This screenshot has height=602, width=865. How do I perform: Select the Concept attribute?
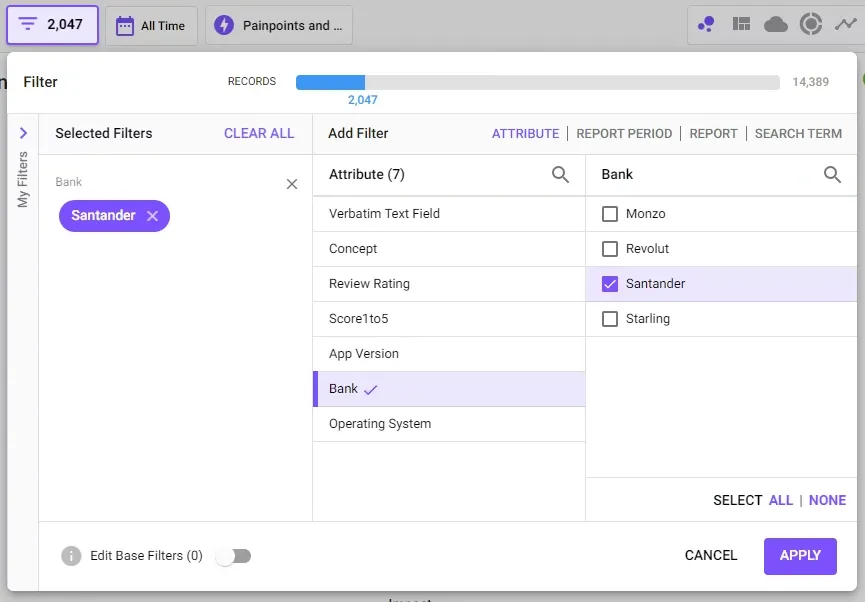click(x=449, y=249)
